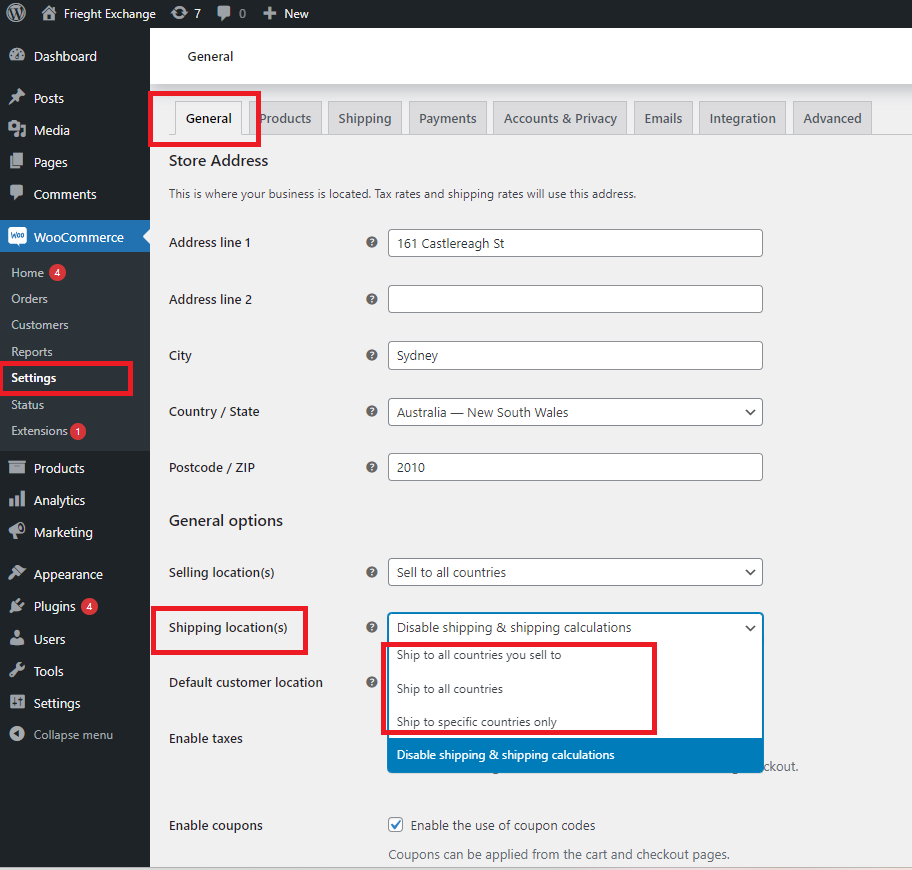Click the Comments speech icon in sidebar

[x=17, y=192]
